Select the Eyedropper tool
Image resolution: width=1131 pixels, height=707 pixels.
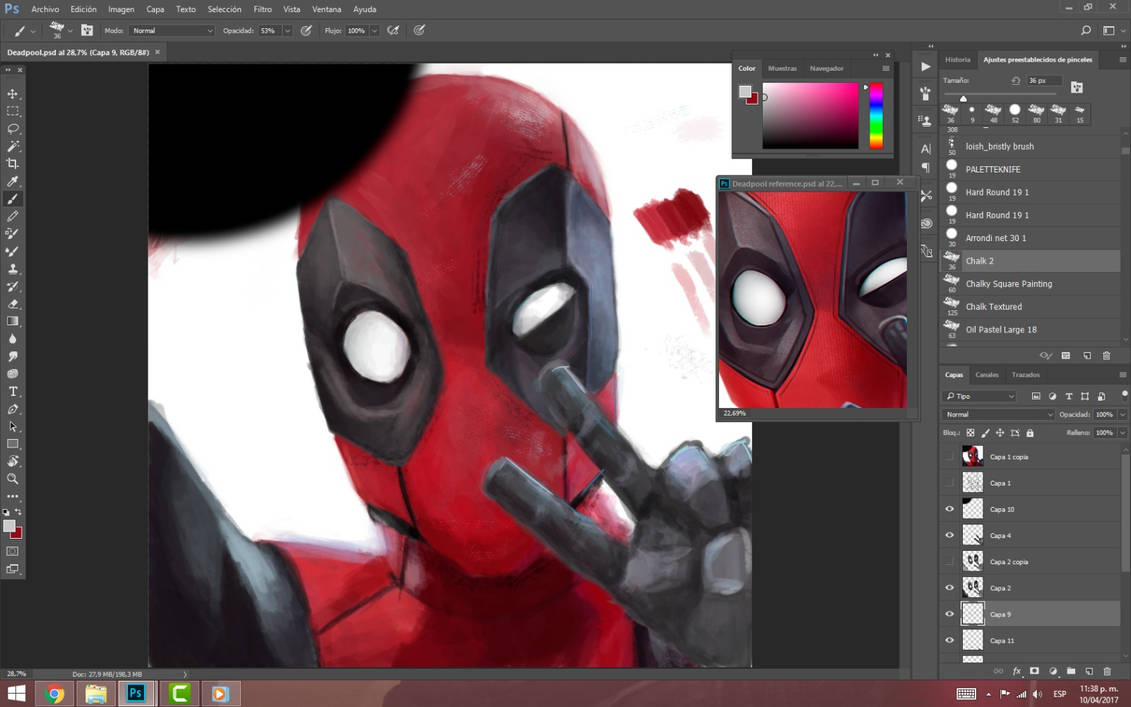point(12,181)
